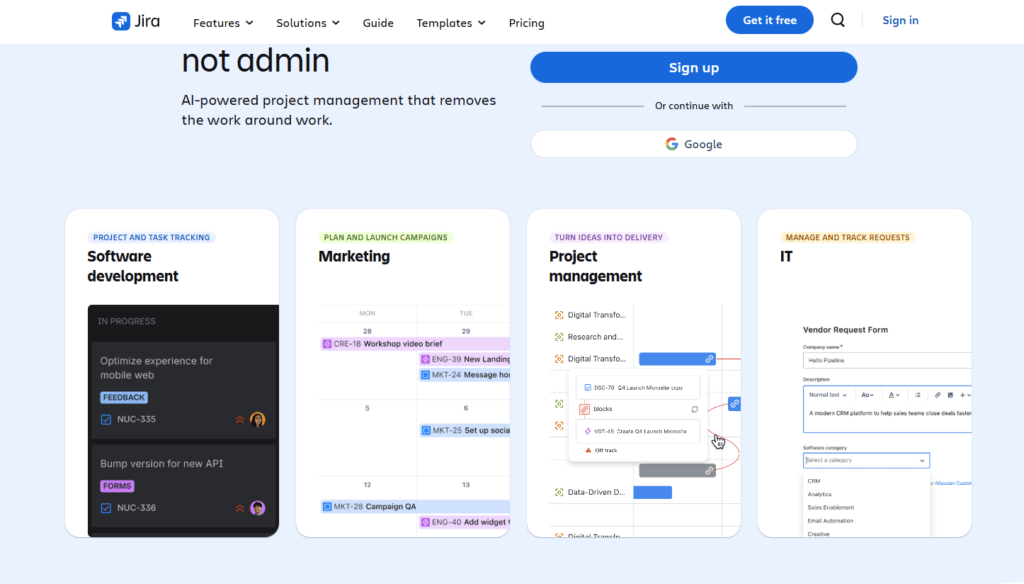
Task: Toggle the NUC-336 task checkbox
Action: click(106, 508)
